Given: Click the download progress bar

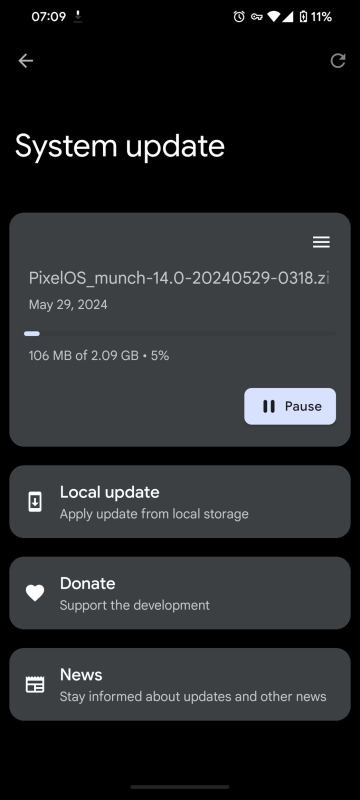Looking at the screenshot, I should pyautogui.click(x=179, y=334).
